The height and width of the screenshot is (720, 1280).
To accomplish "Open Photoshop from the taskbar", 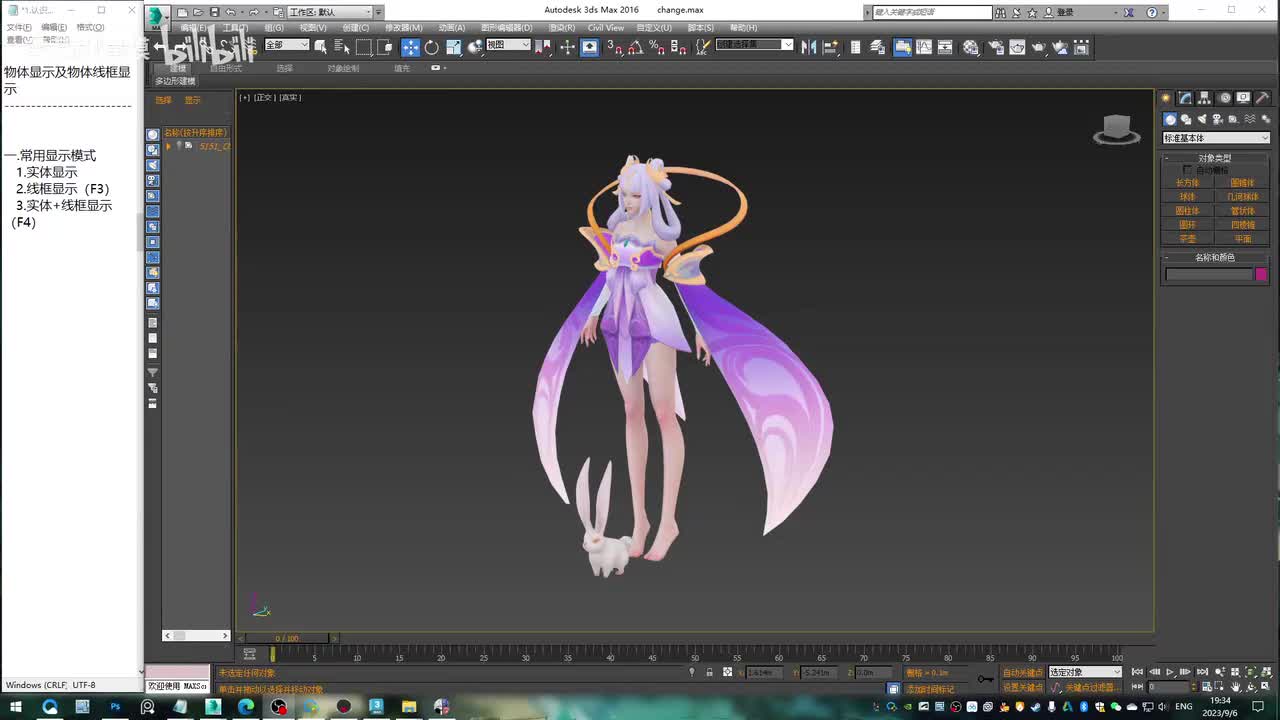I will [115, 706].
